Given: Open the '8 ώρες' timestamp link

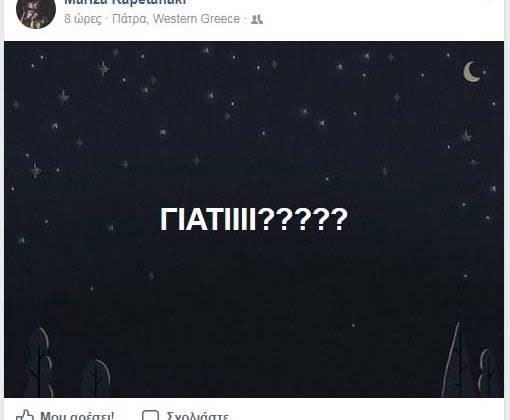Looking at the screenshot, I should pos(83,19).
